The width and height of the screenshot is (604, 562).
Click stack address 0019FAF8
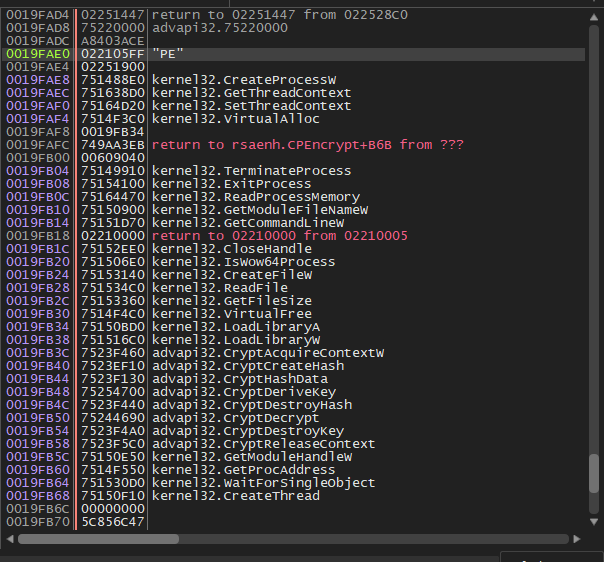tap(38, 132)
